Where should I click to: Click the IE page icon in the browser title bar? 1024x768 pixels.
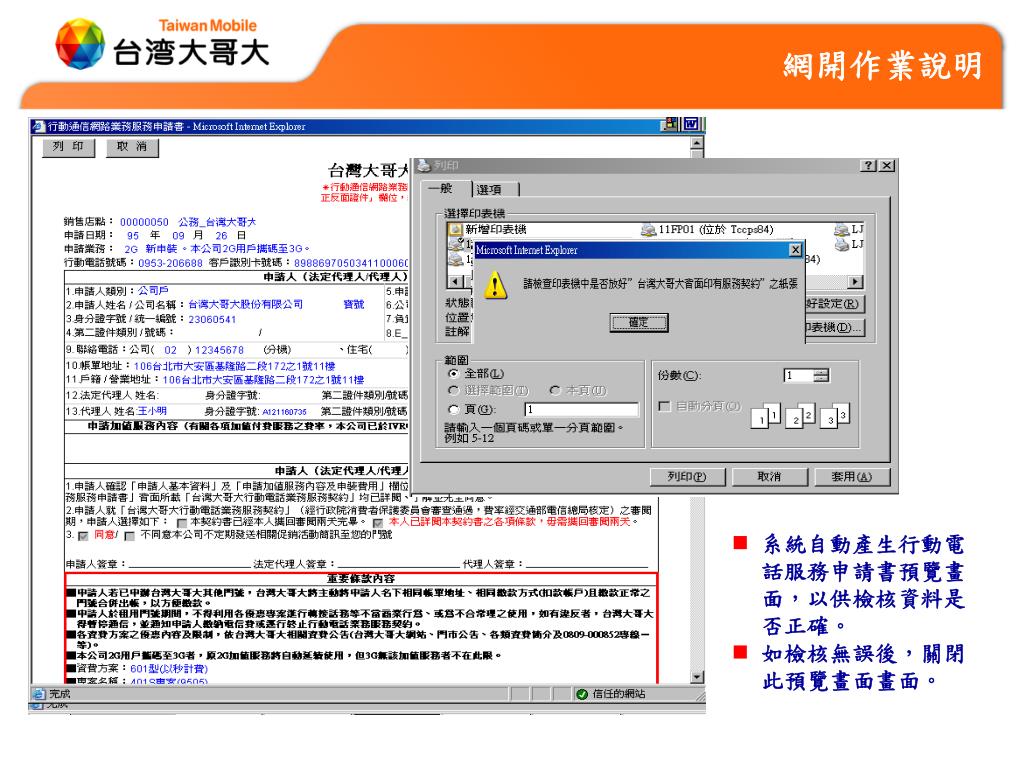pyautogui.click(x=39, y=126)
